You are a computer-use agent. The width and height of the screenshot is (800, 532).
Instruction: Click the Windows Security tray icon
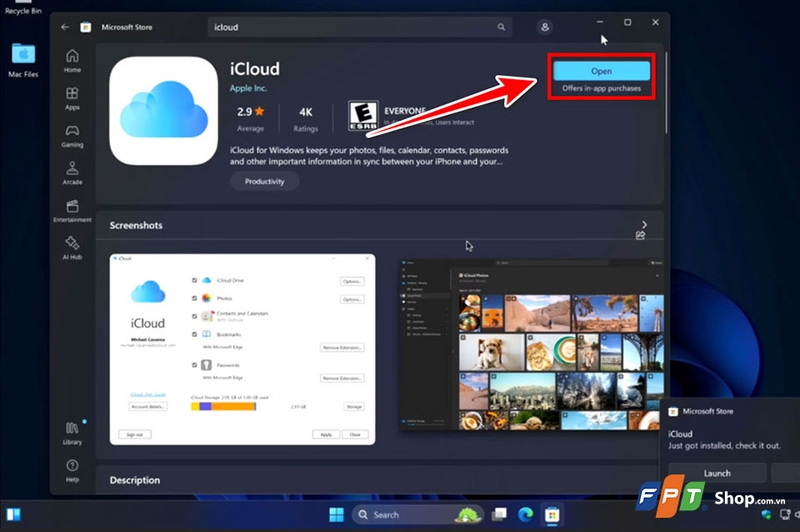[766, 515]
